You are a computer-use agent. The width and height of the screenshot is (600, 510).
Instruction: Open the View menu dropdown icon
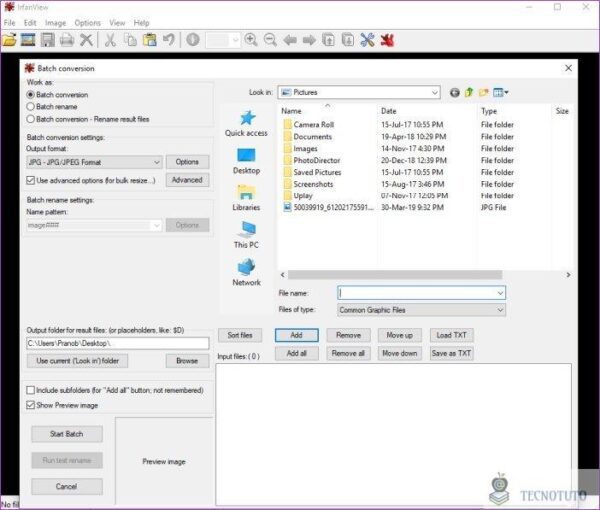501,93
